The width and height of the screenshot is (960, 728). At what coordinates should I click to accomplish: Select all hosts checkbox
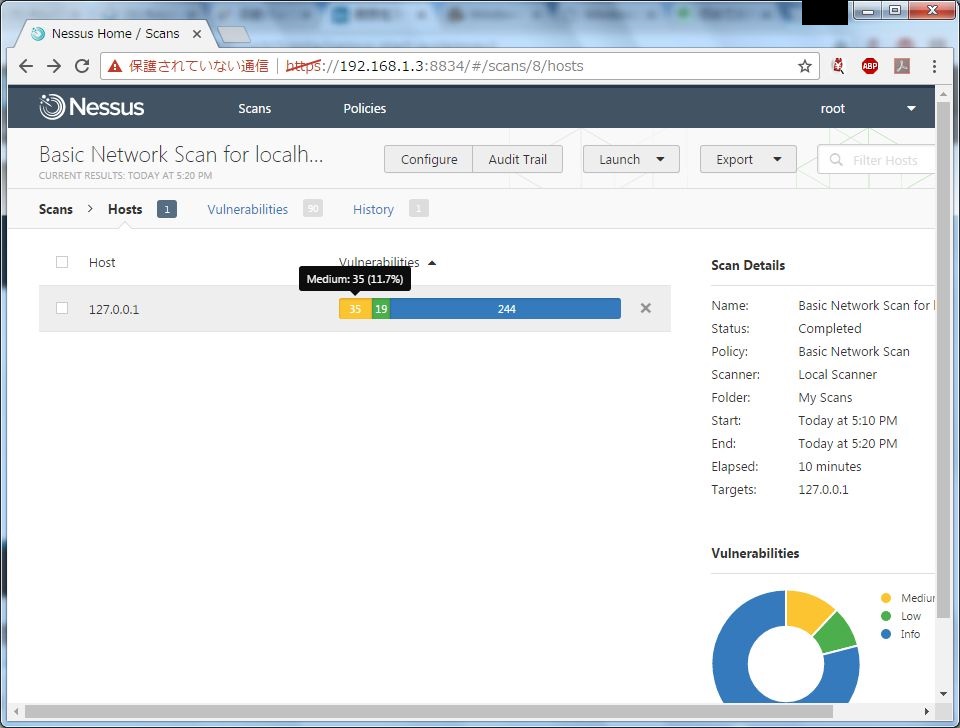62,262
